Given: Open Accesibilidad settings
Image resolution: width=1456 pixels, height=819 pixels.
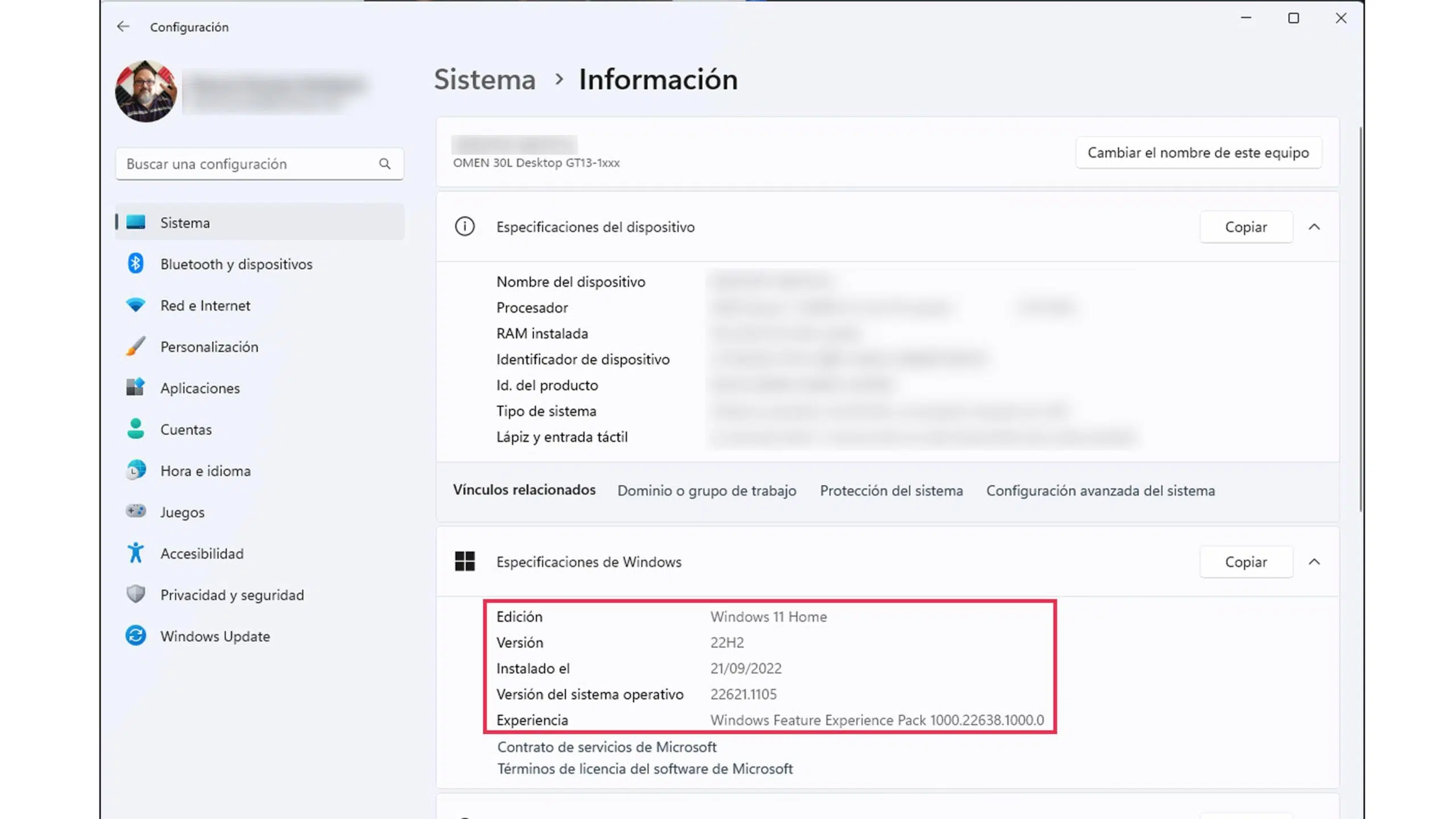Looking at the screenshot, I should pos(259,553).
